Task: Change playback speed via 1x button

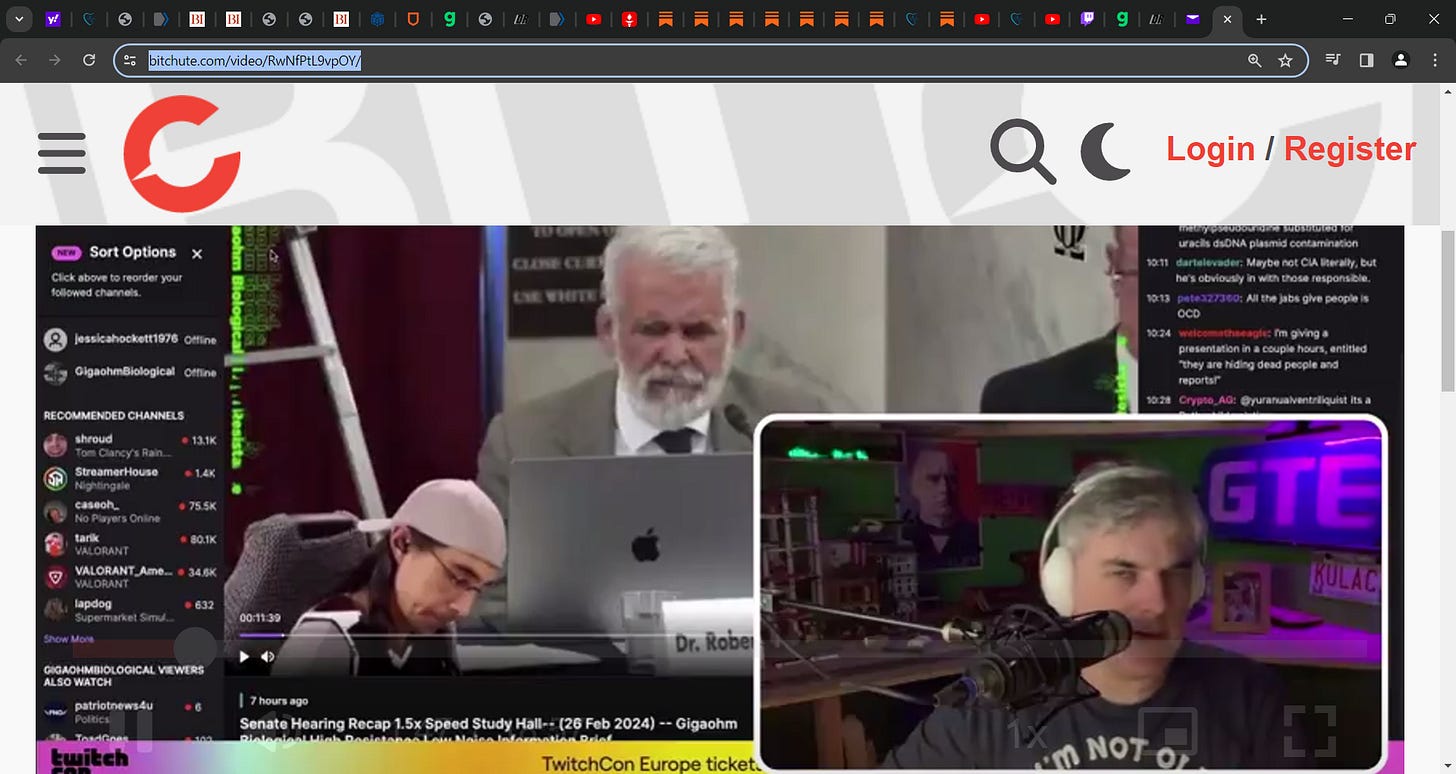Action: point(1026,735)
